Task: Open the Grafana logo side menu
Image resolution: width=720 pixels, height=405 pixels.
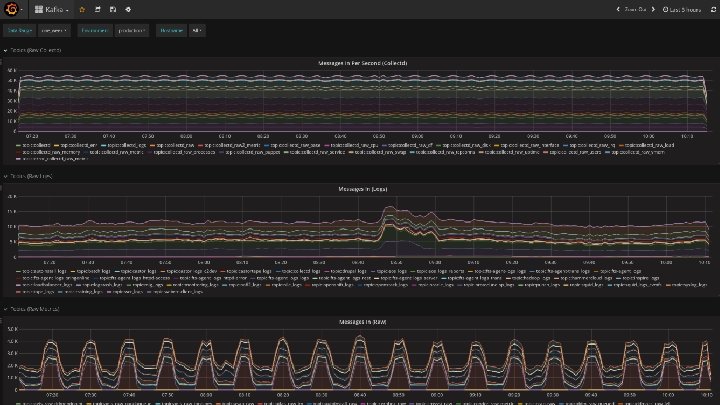Action: pos(11,9)
